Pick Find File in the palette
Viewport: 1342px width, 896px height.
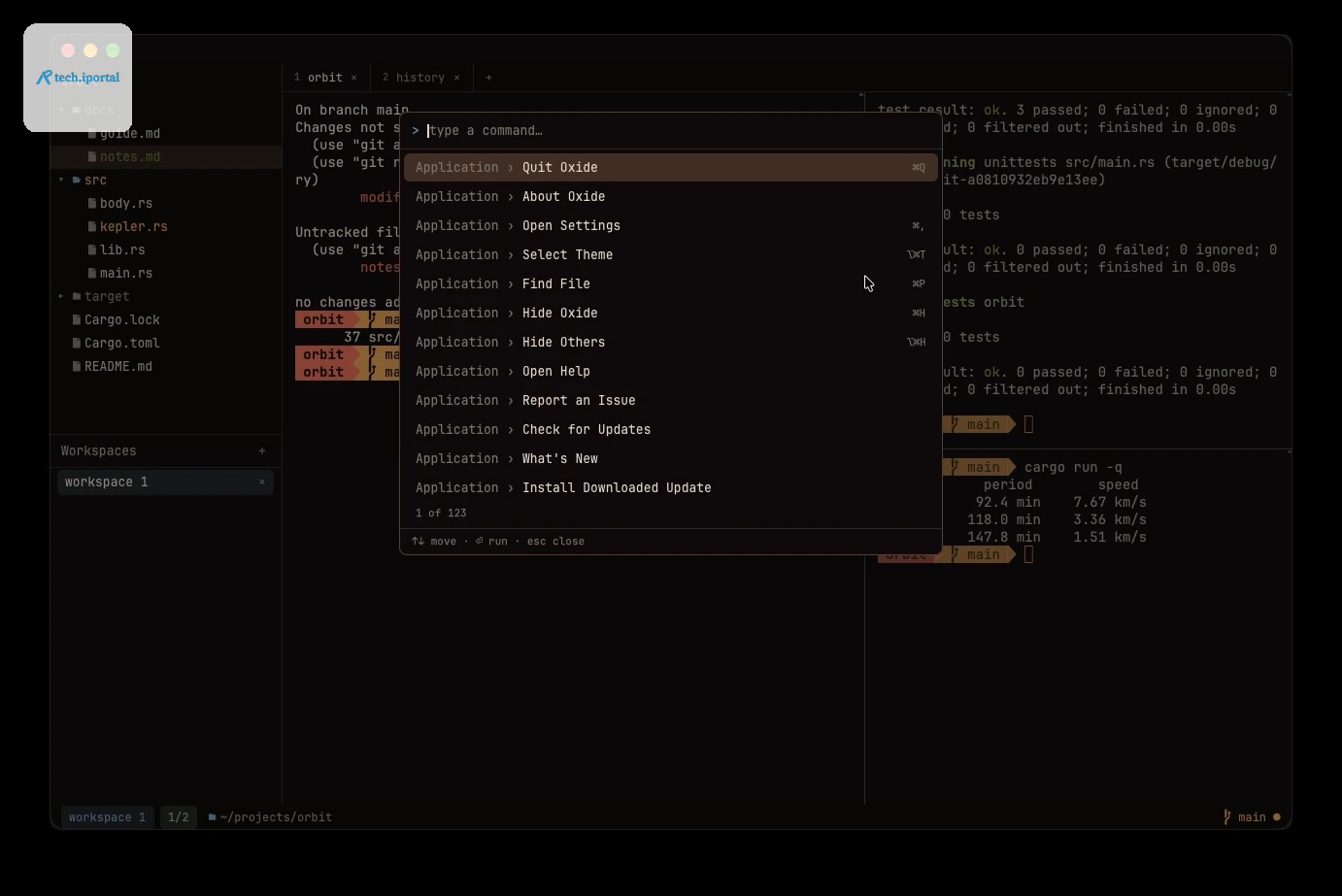pyautogui.click(x=671, y=284)
